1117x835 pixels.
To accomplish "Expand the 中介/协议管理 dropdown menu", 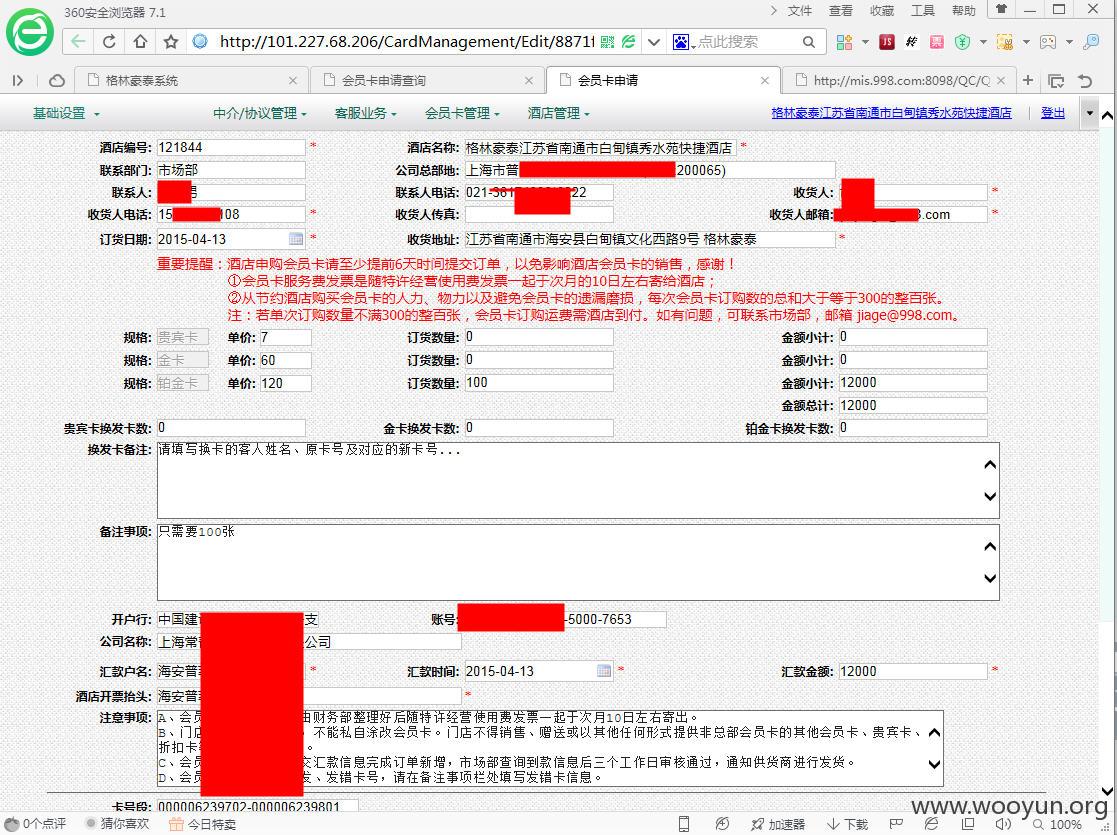I will 259,113.
